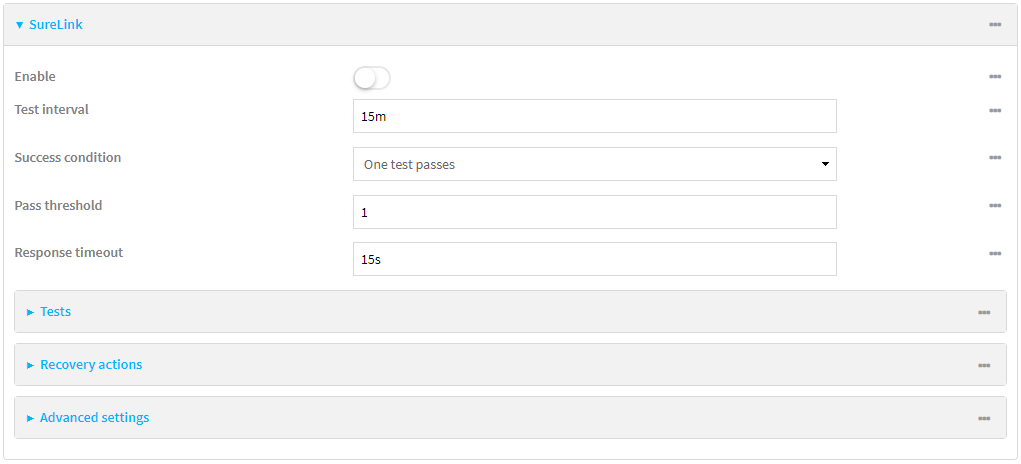Open the SureLink section options menu (three dots)

click(995, 25)
